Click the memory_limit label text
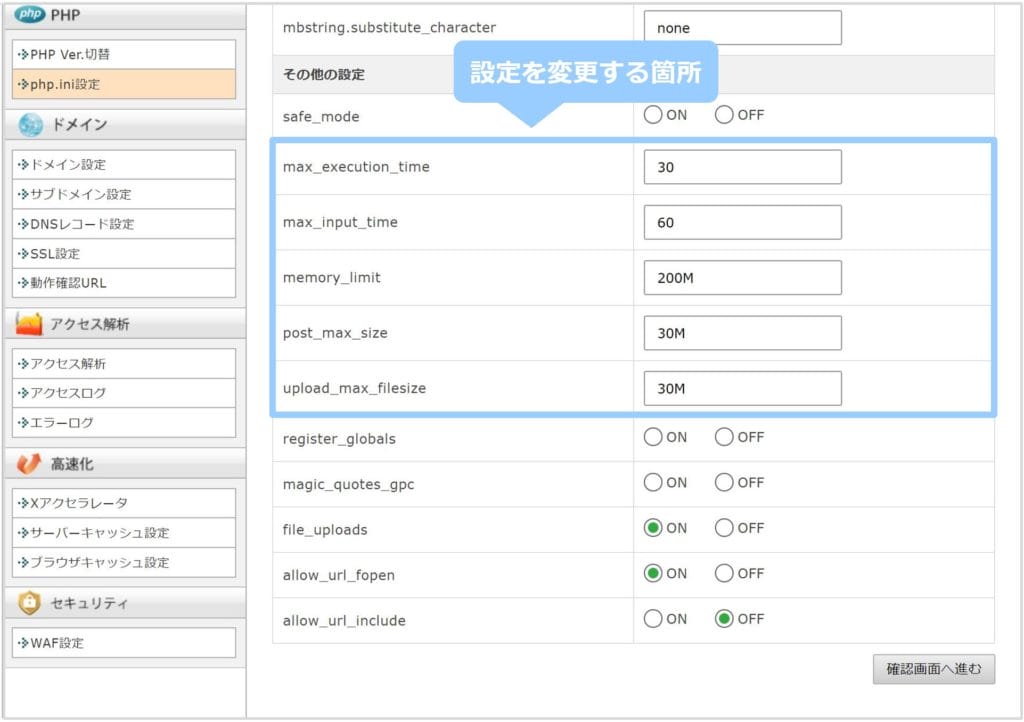Image resolution: width=1024 pixels, height=722 pixels. (332, 278)
